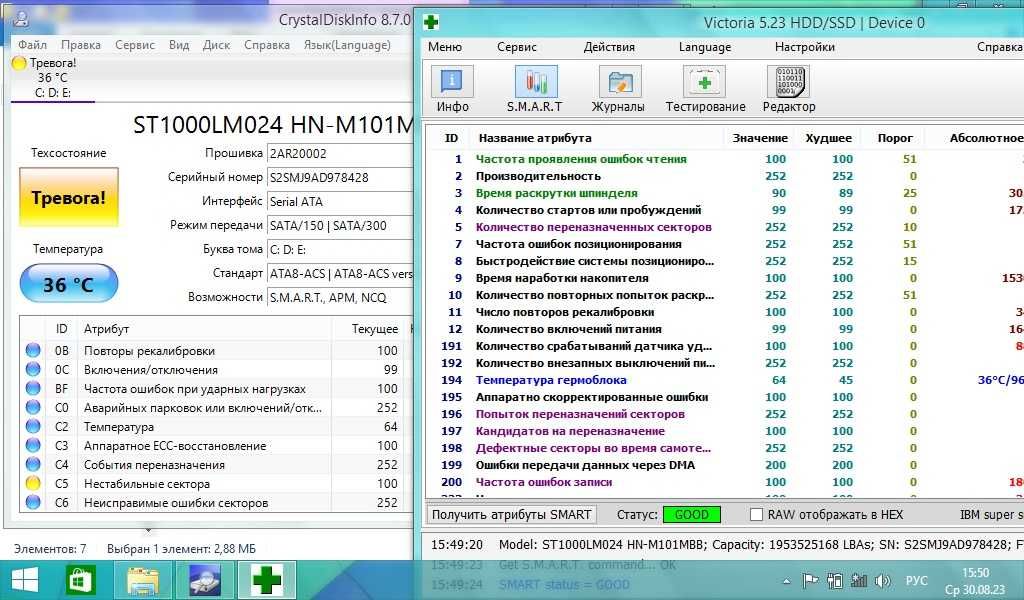This screenshot has height=600, width=1024.
Task: Click the Прошивка field 2AR20002
Action: point(340,153)
